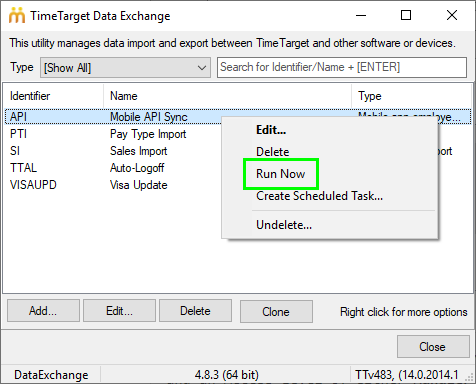The width and height of the screenshot is (476, 384).
Task: Click the Auto-Logoff name
Action: 137,168
